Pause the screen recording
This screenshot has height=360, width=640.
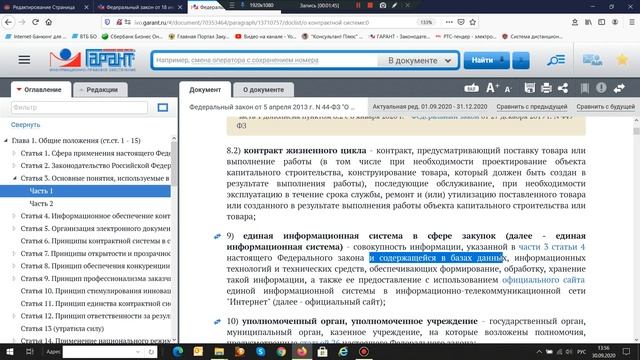[x=358, y=5]
